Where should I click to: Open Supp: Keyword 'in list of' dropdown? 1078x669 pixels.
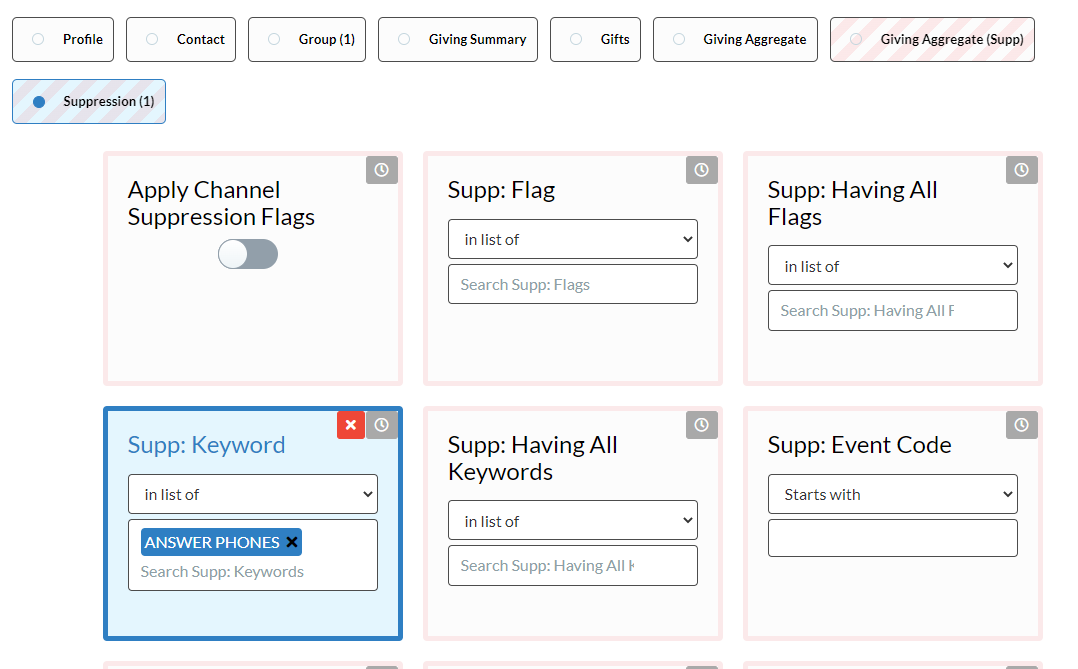click(252, 494)
